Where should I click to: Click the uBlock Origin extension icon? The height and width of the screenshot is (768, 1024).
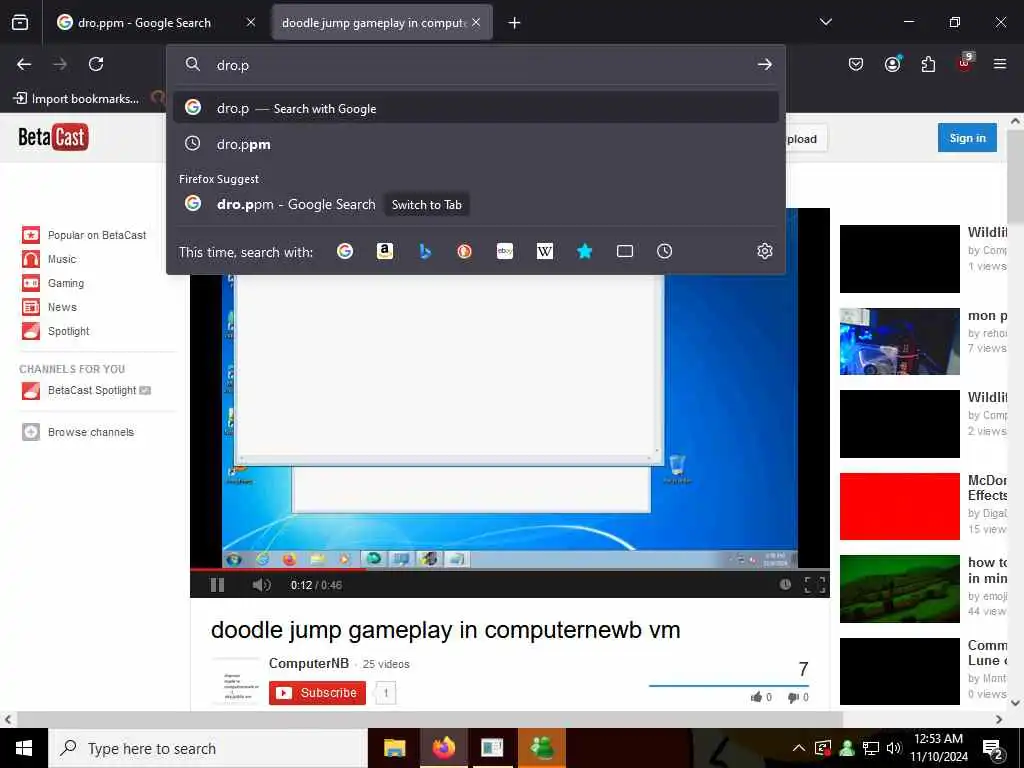coord(965,63)
